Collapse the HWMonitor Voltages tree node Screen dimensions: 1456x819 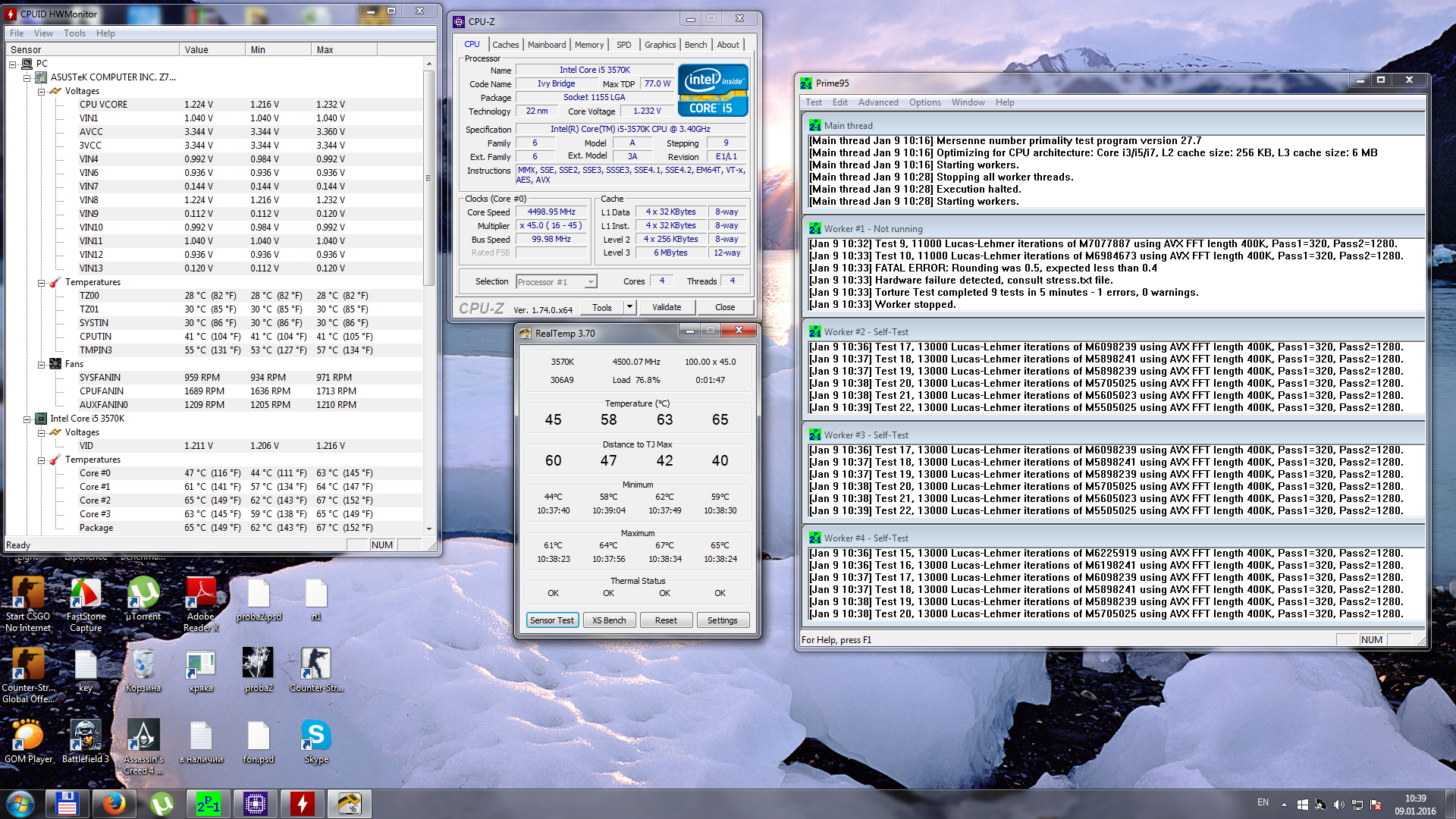point(42,91)
